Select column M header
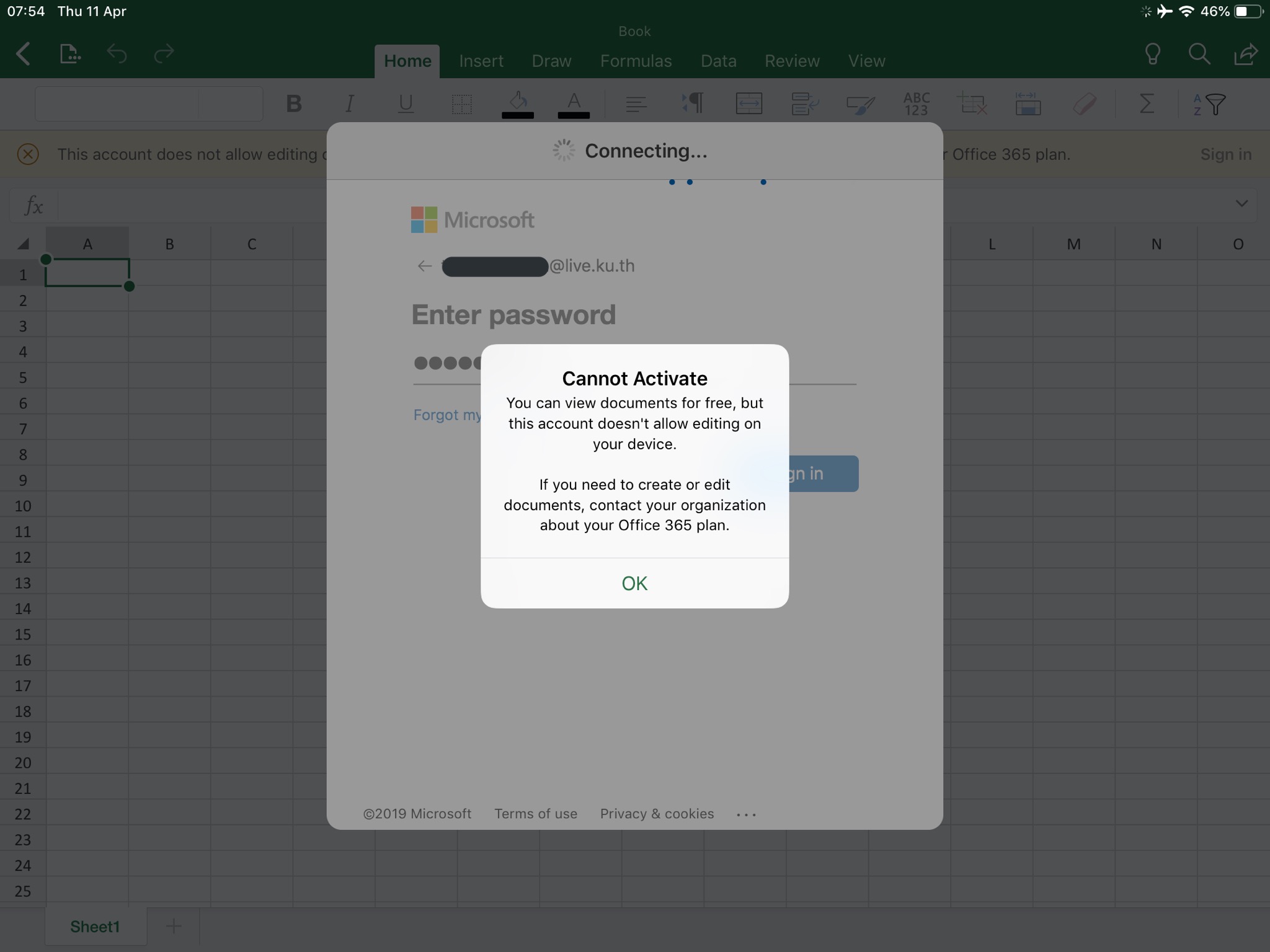Viewport: 1270px width, 952px height. (1073, 244)
